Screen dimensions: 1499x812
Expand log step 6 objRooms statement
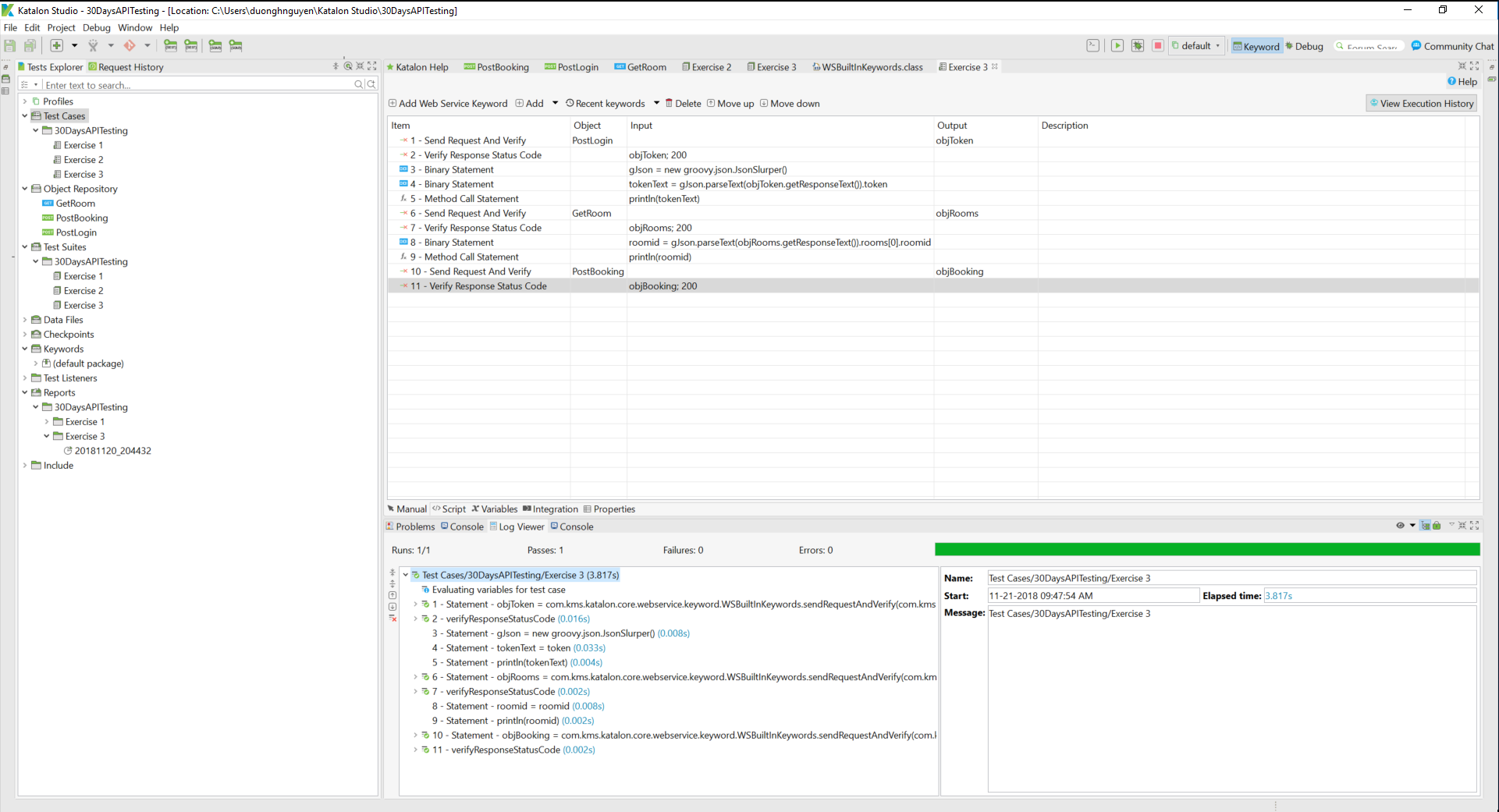(415, 677)
